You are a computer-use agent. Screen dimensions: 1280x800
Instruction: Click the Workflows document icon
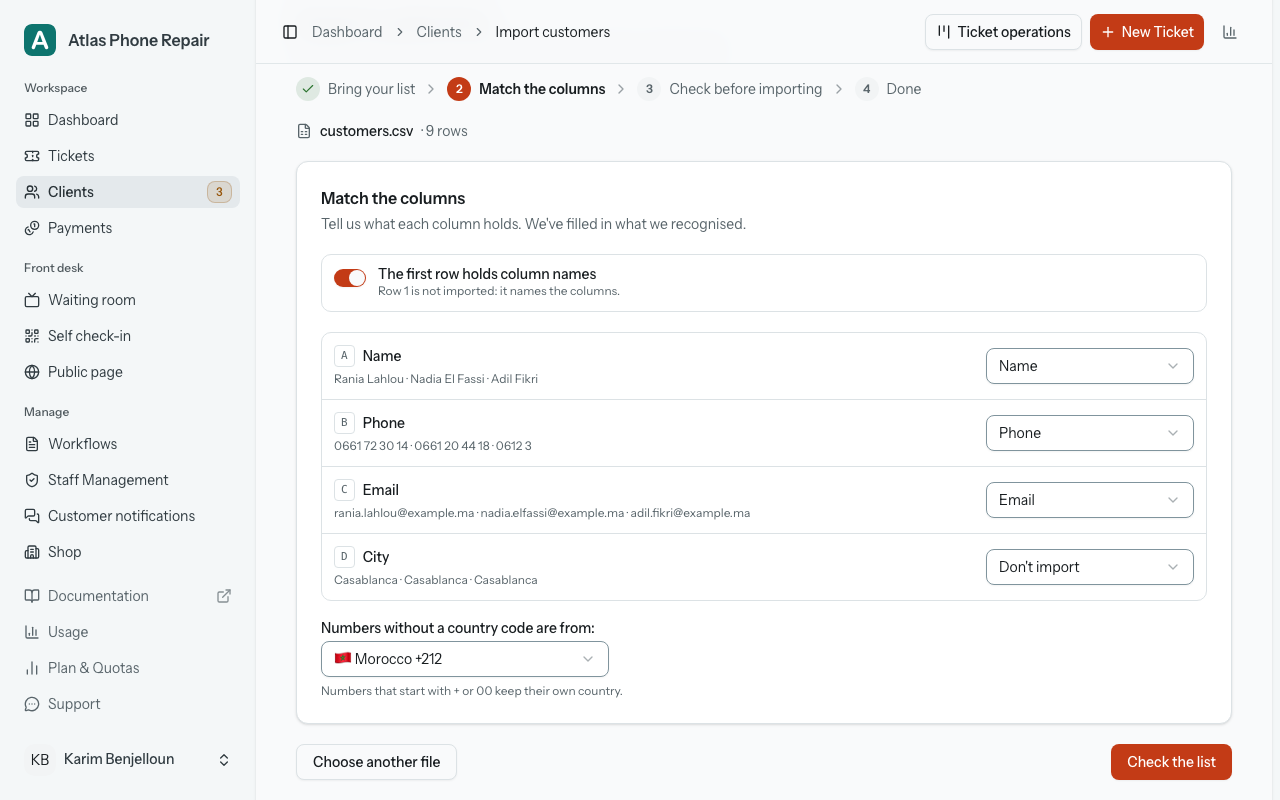[32, 444]
